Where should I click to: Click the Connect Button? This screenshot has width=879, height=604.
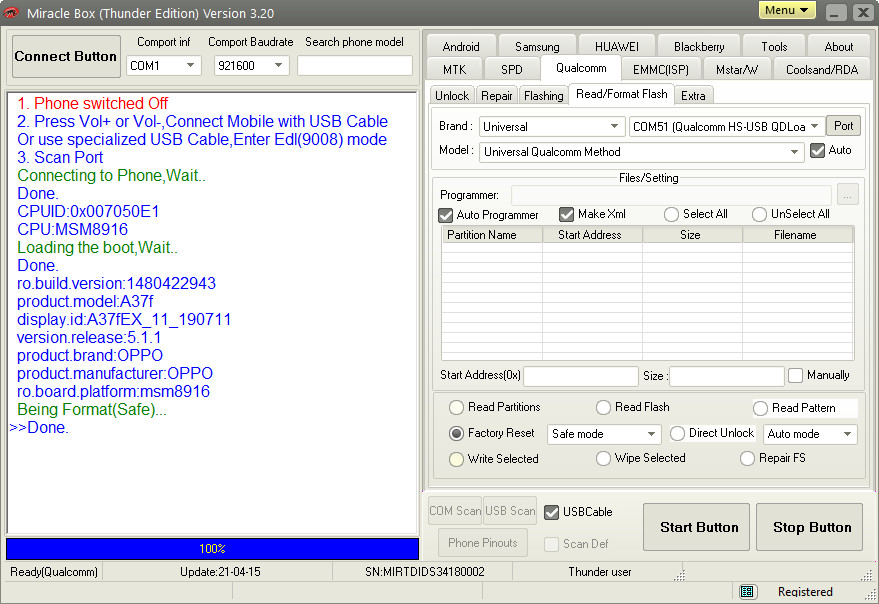click(66, 57)
